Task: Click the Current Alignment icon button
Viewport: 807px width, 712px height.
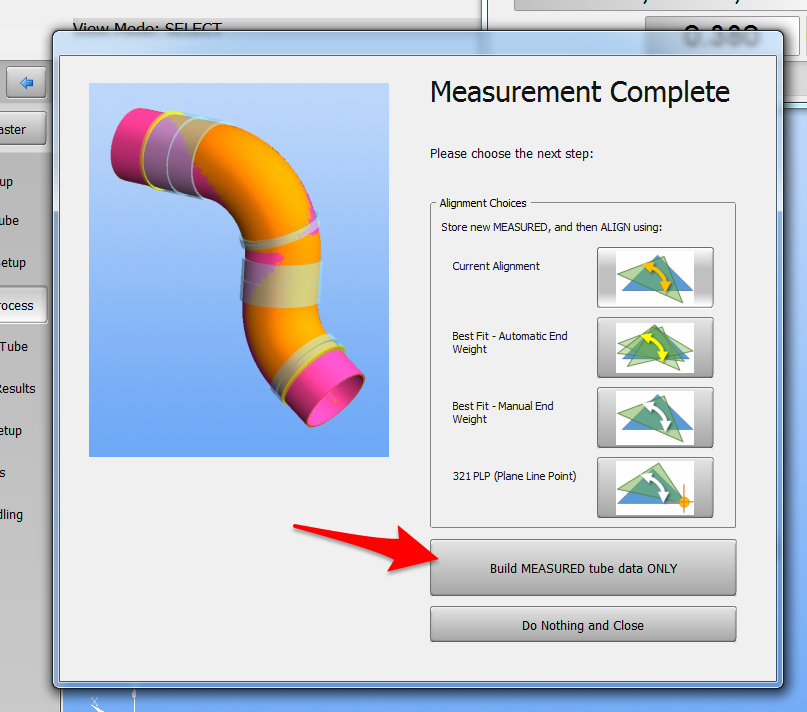Action: [655, 277]
